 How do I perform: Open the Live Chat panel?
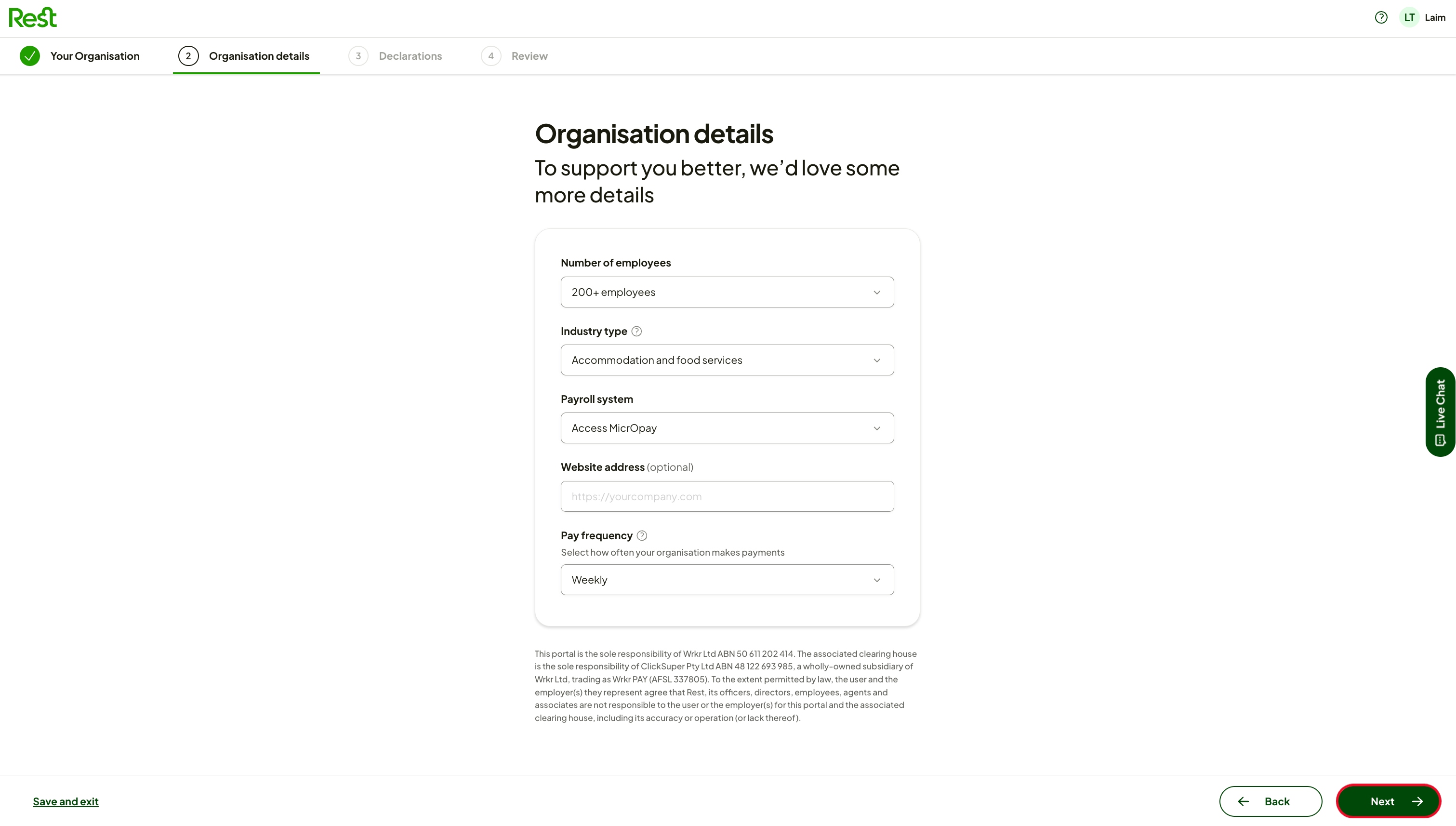[x=1440, y=412]
